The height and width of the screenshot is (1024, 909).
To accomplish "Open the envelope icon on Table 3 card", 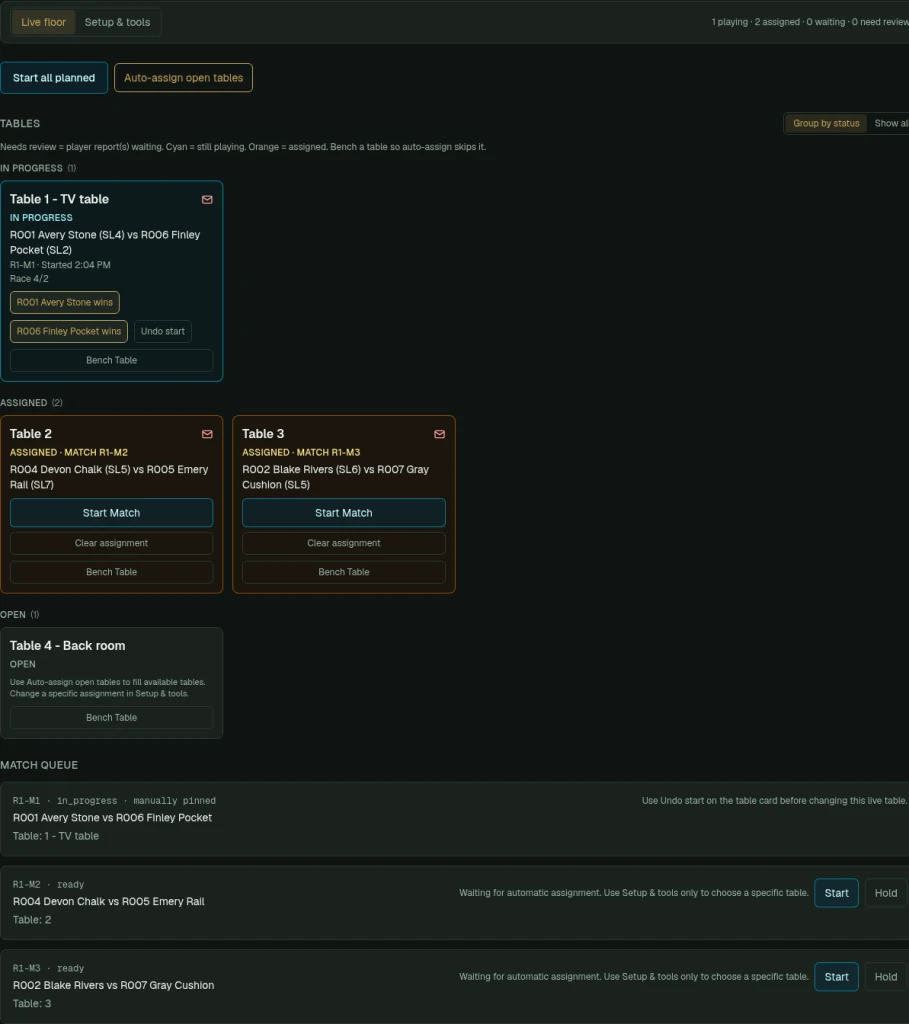I will tap(439, 434).
